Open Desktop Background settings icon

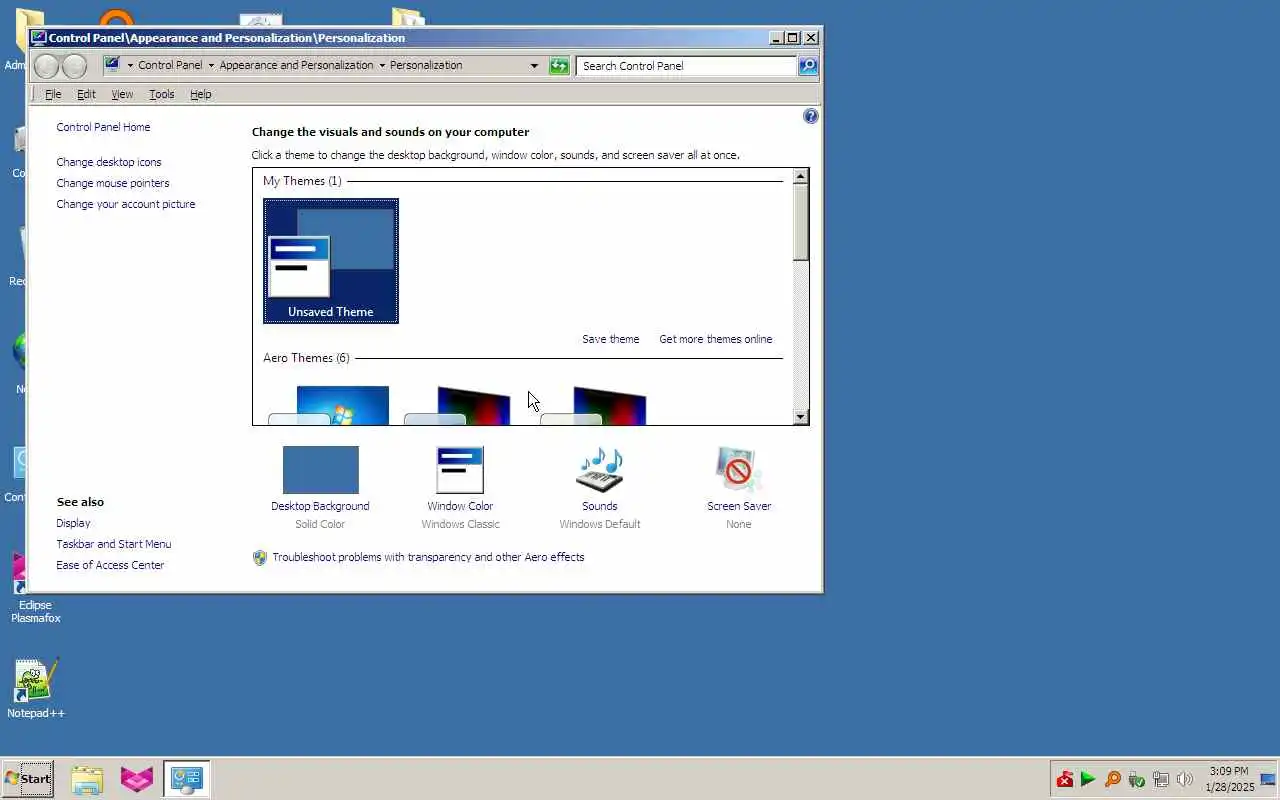pyautogui.click(x=320, y=470)
